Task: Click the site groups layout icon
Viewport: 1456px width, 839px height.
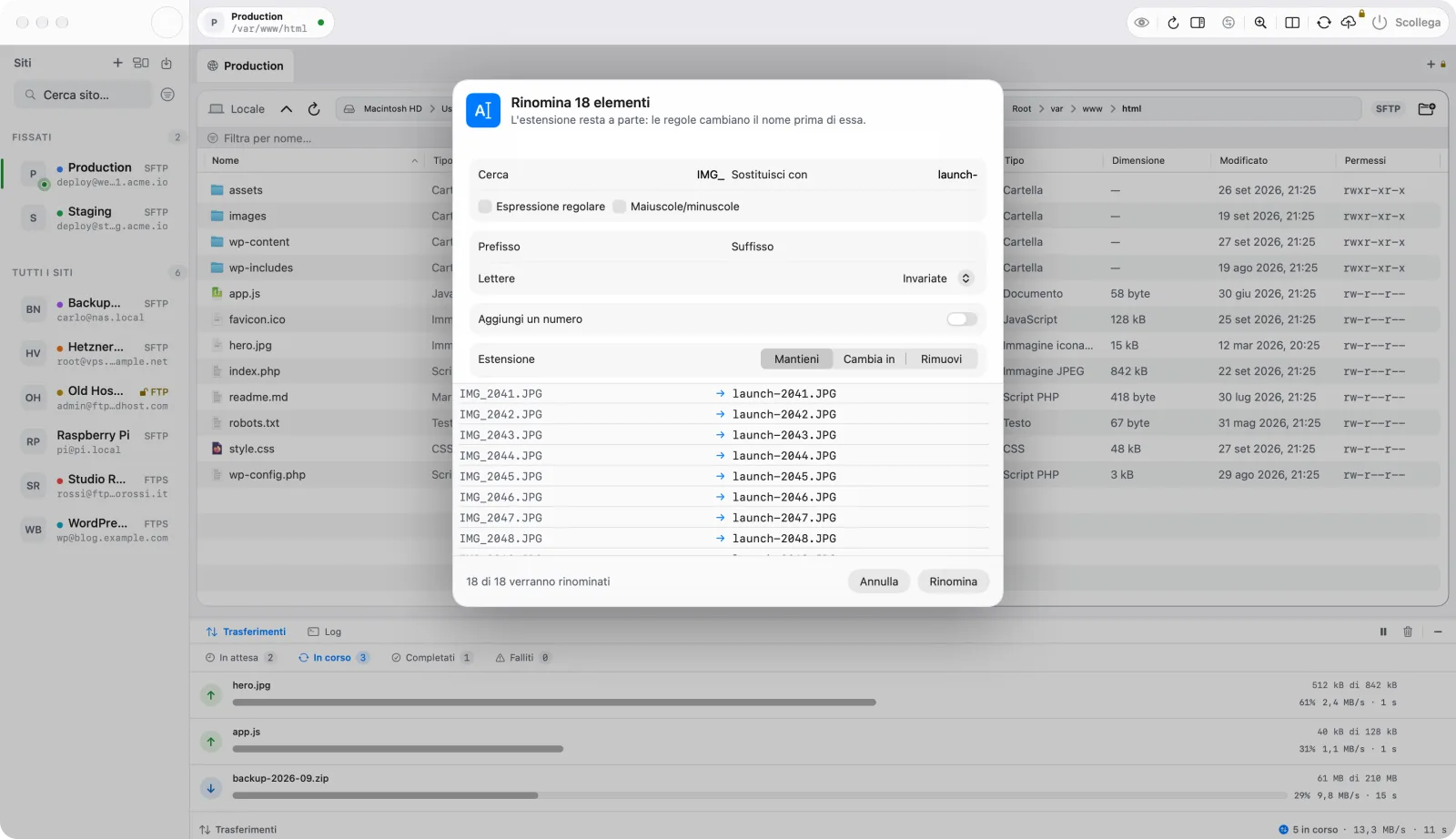Action: [x=141, y=63]
